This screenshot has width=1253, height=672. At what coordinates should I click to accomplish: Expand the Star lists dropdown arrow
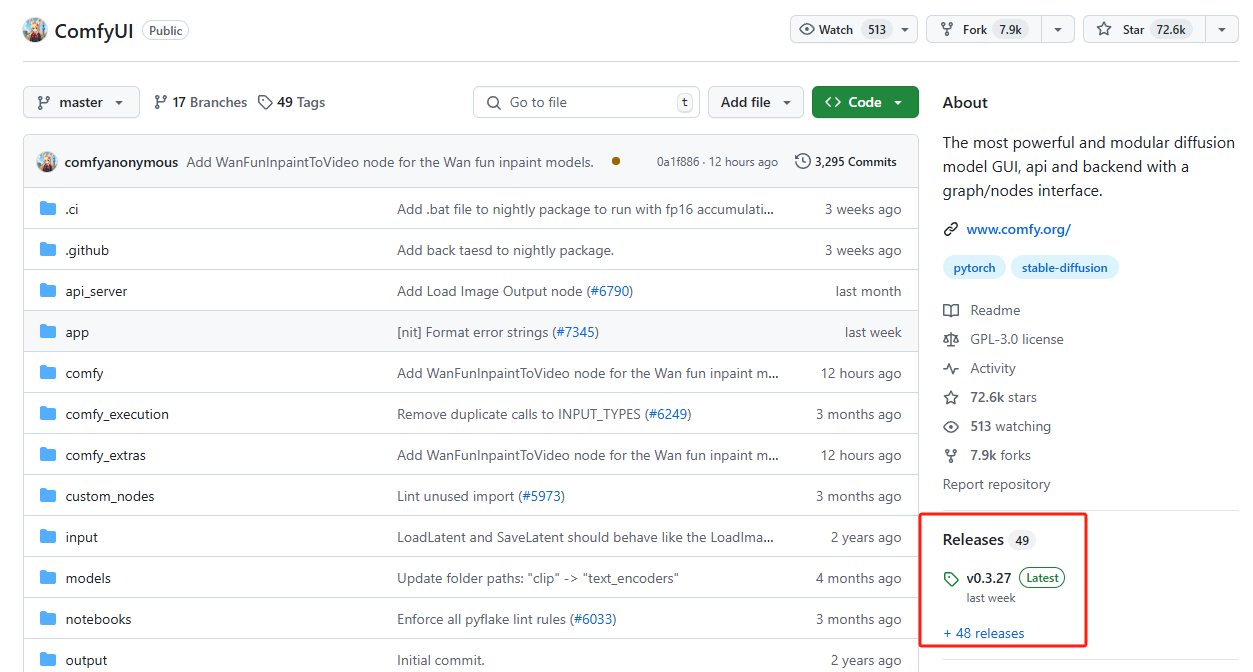click(x=1221, y=30)
